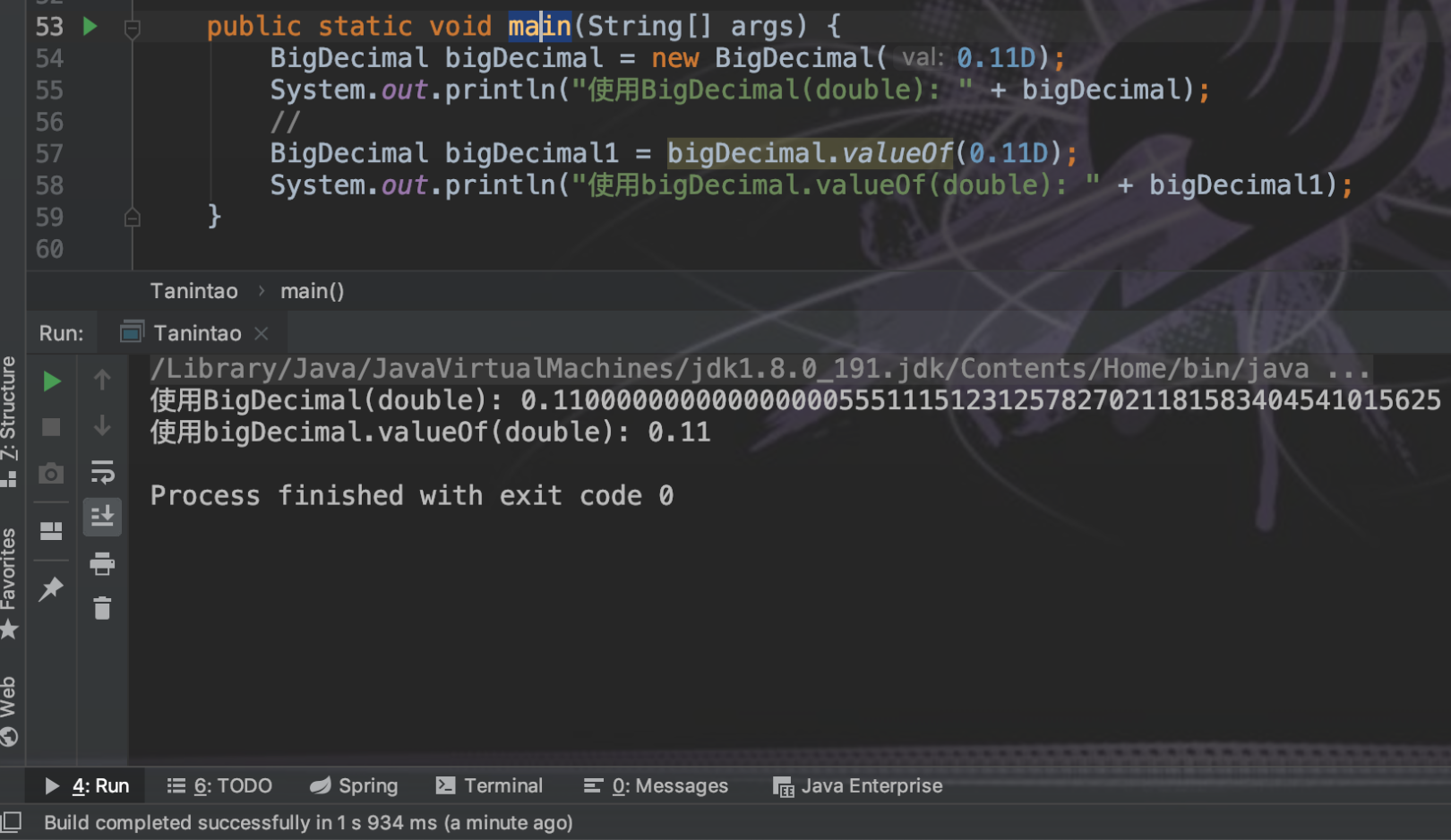Restore layout using the layout icon
This screenshot has width=1451, height=840.
click(51, 531)
